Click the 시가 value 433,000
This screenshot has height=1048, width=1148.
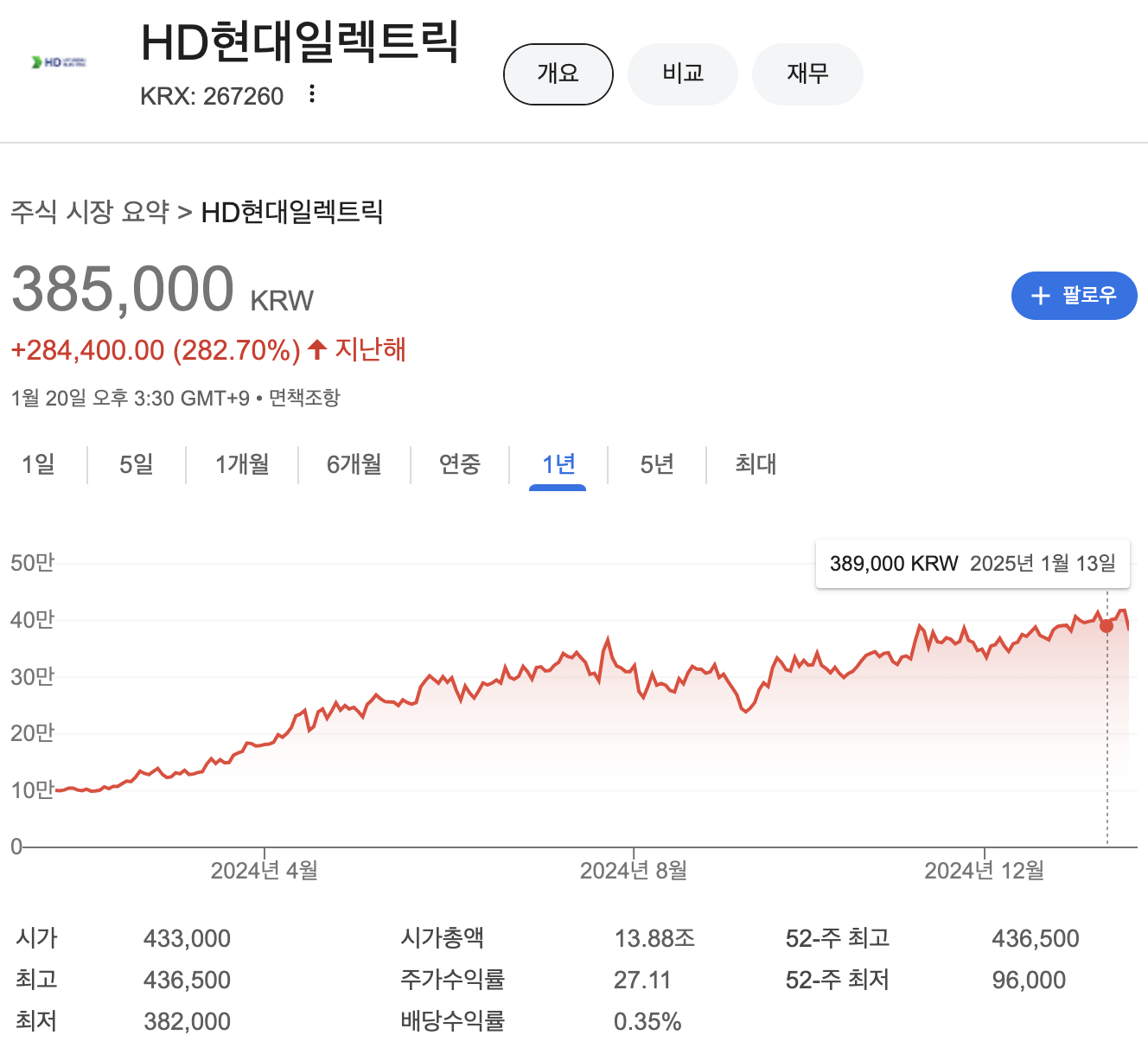pyautogui.click(x=188, y=938)
